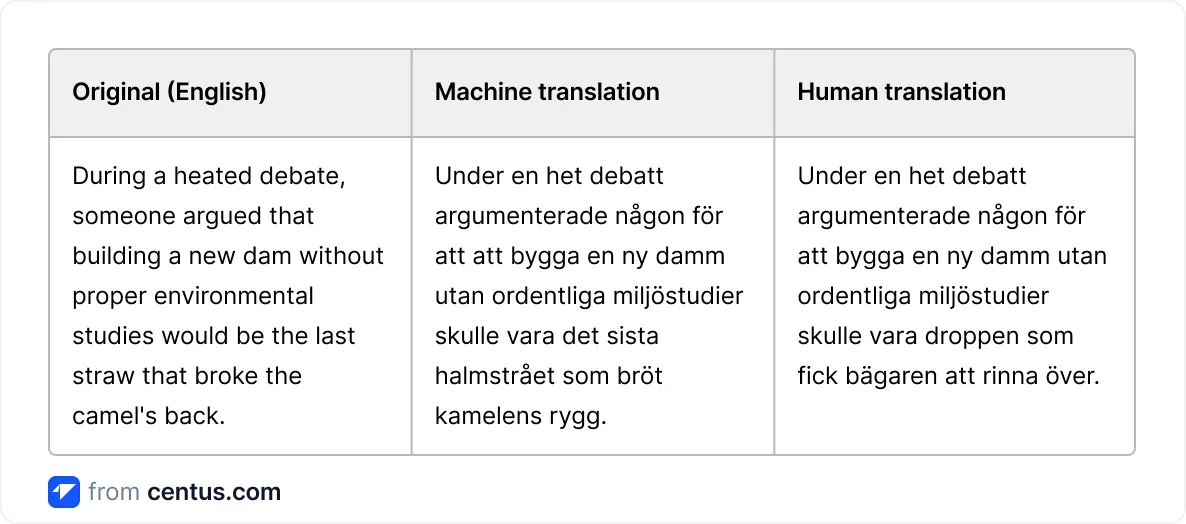Click the blue Centus logo icon
Viewport: 1186px width, 524px height.
pyautogui.click(x=63, y=492)
